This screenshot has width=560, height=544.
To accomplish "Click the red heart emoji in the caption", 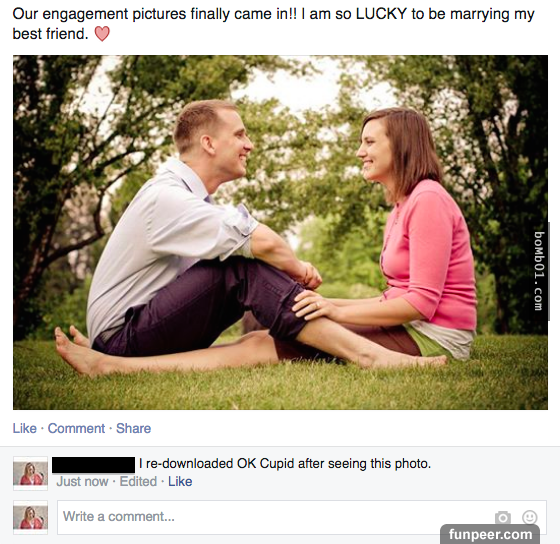I will coord(102,34).
